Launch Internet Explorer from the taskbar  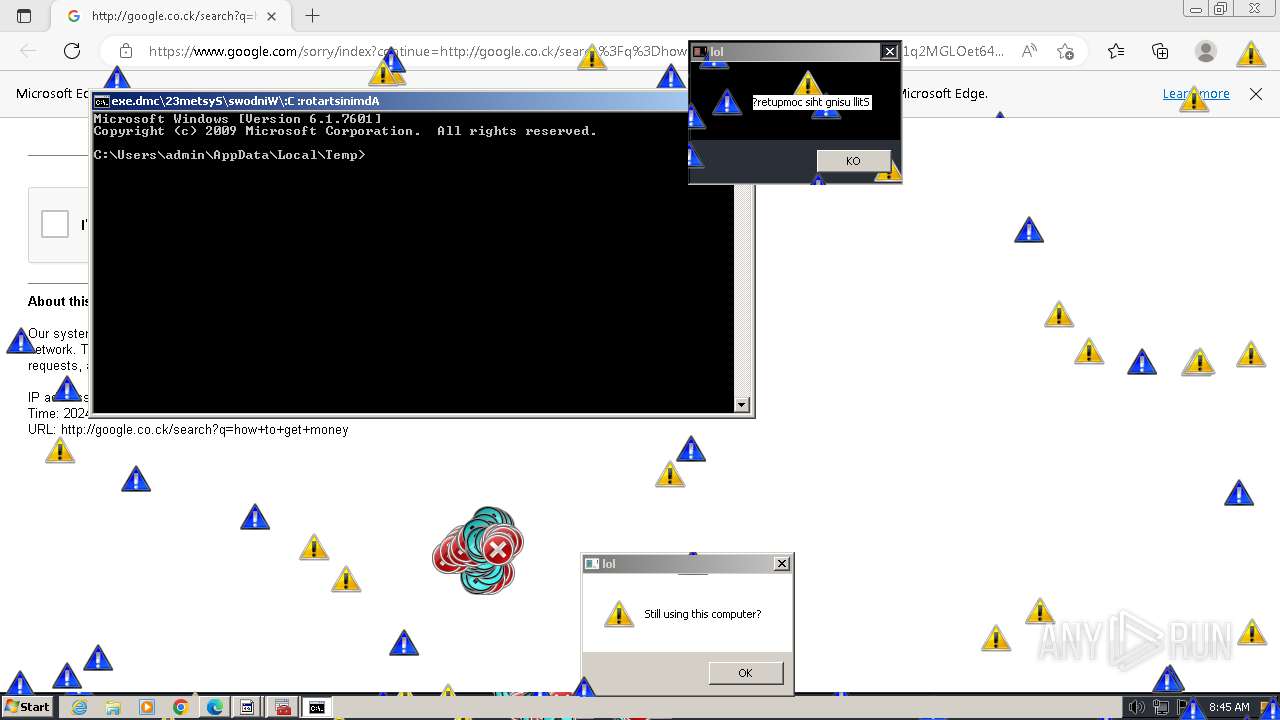(x=79, y=707)
